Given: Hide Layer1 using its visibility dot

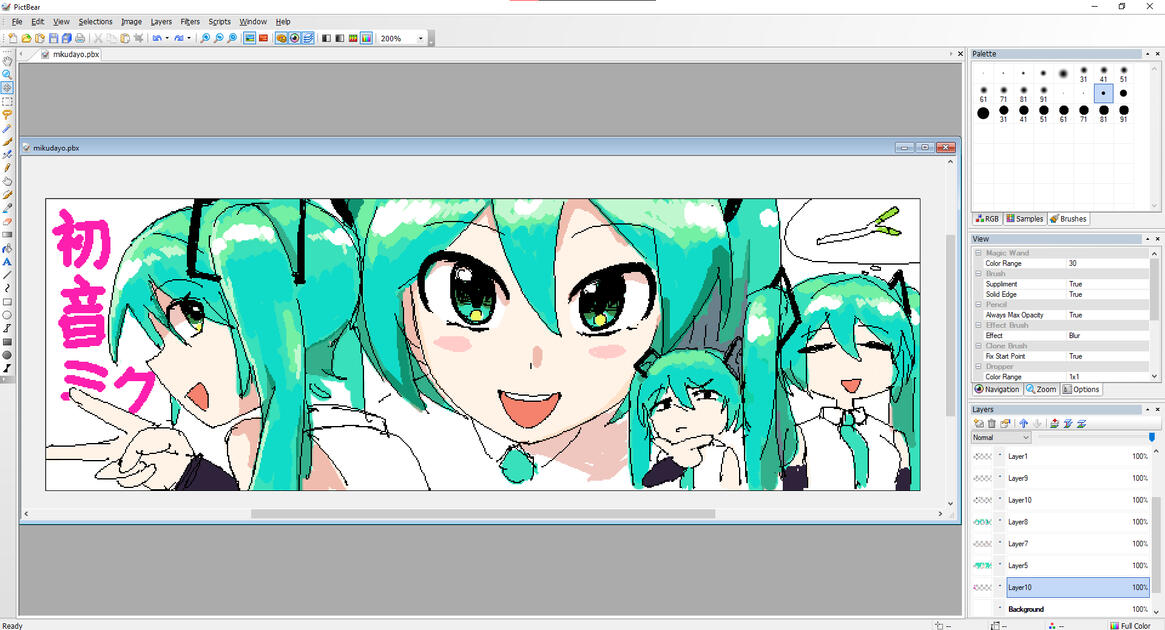Looking at the screenshot, I should point(1000,456).
